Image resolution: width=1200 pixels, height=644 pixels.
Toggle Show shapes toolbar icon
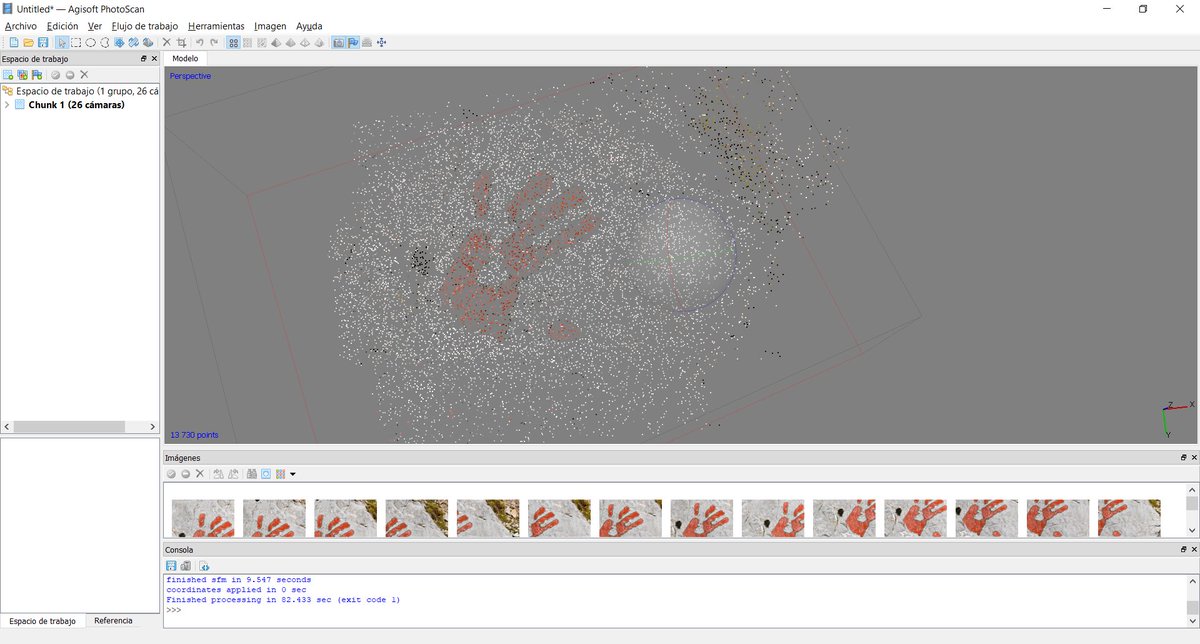(x=367, y=43)
